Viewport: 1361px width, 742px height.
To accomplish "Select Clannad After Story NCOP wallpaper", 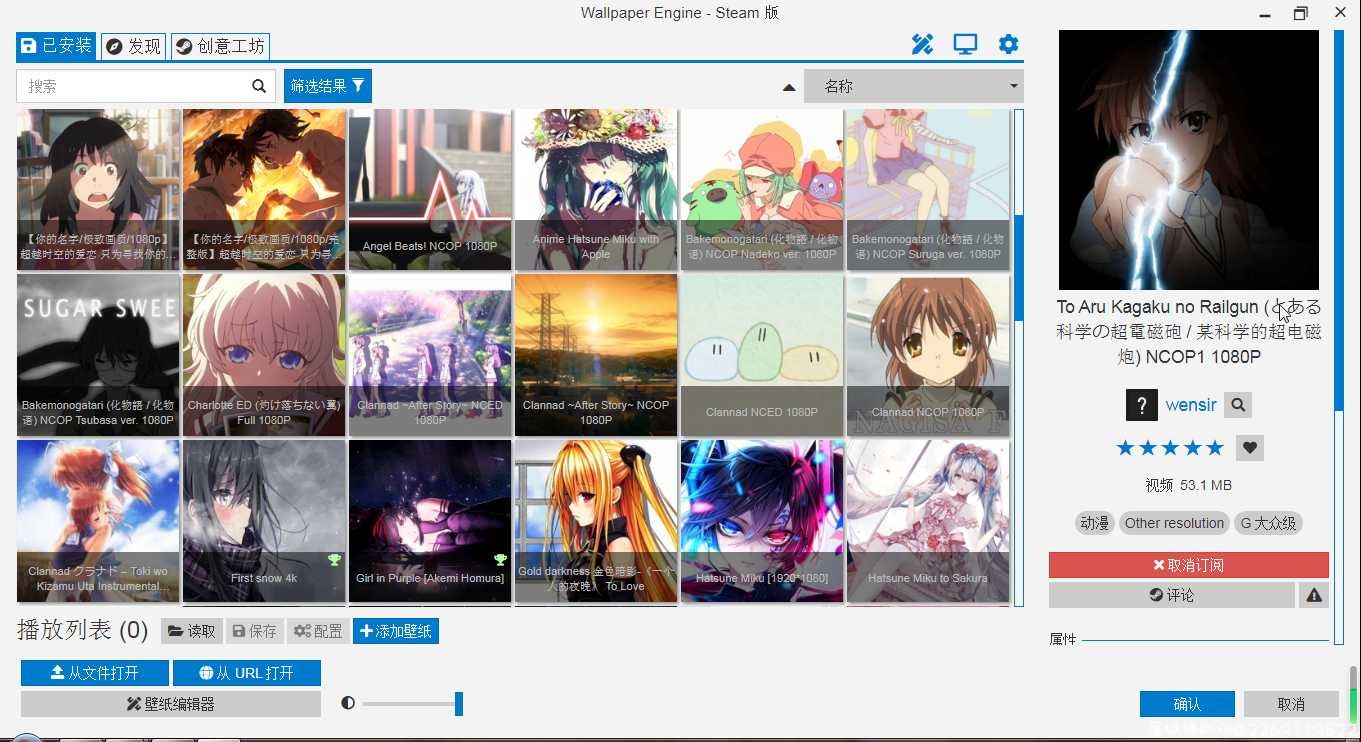I will [596, 355].
